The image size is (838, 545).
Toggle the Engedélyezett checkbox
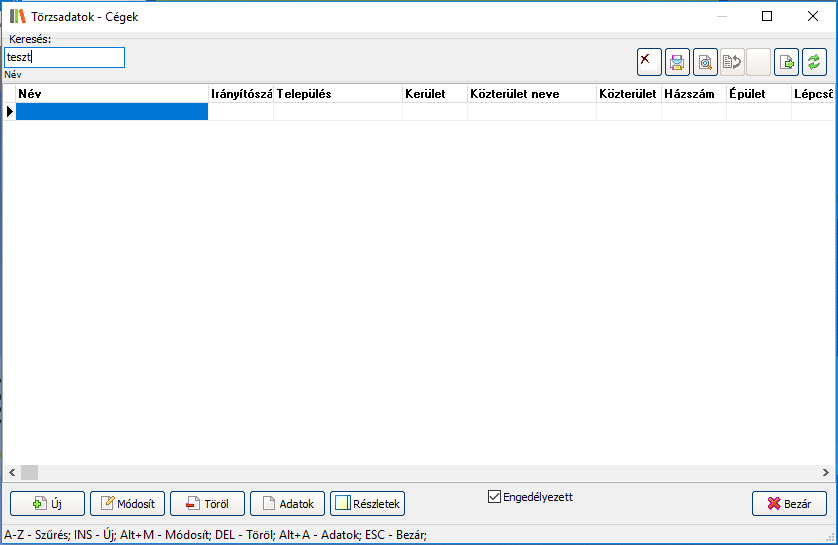pyautogui.click(x=494, y=496)
